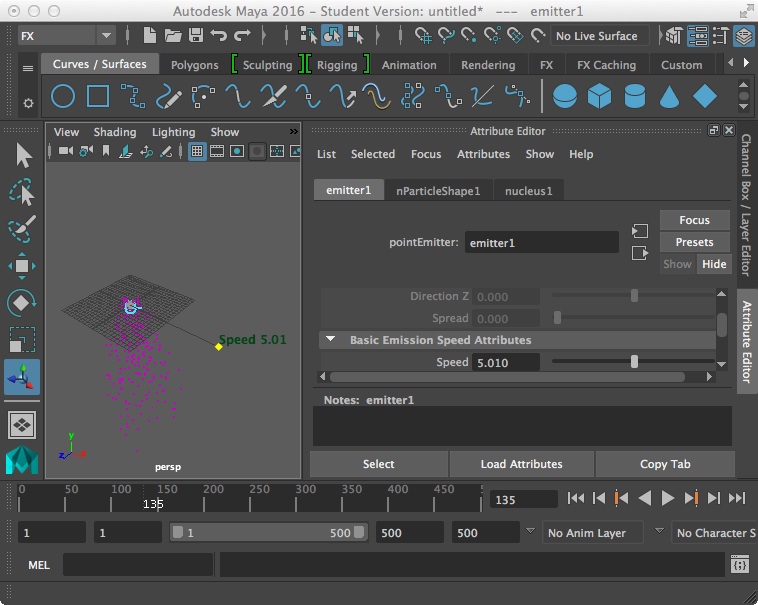Select the Pencil Curve tool icon
758x605 pixels.
coord(168,96)
